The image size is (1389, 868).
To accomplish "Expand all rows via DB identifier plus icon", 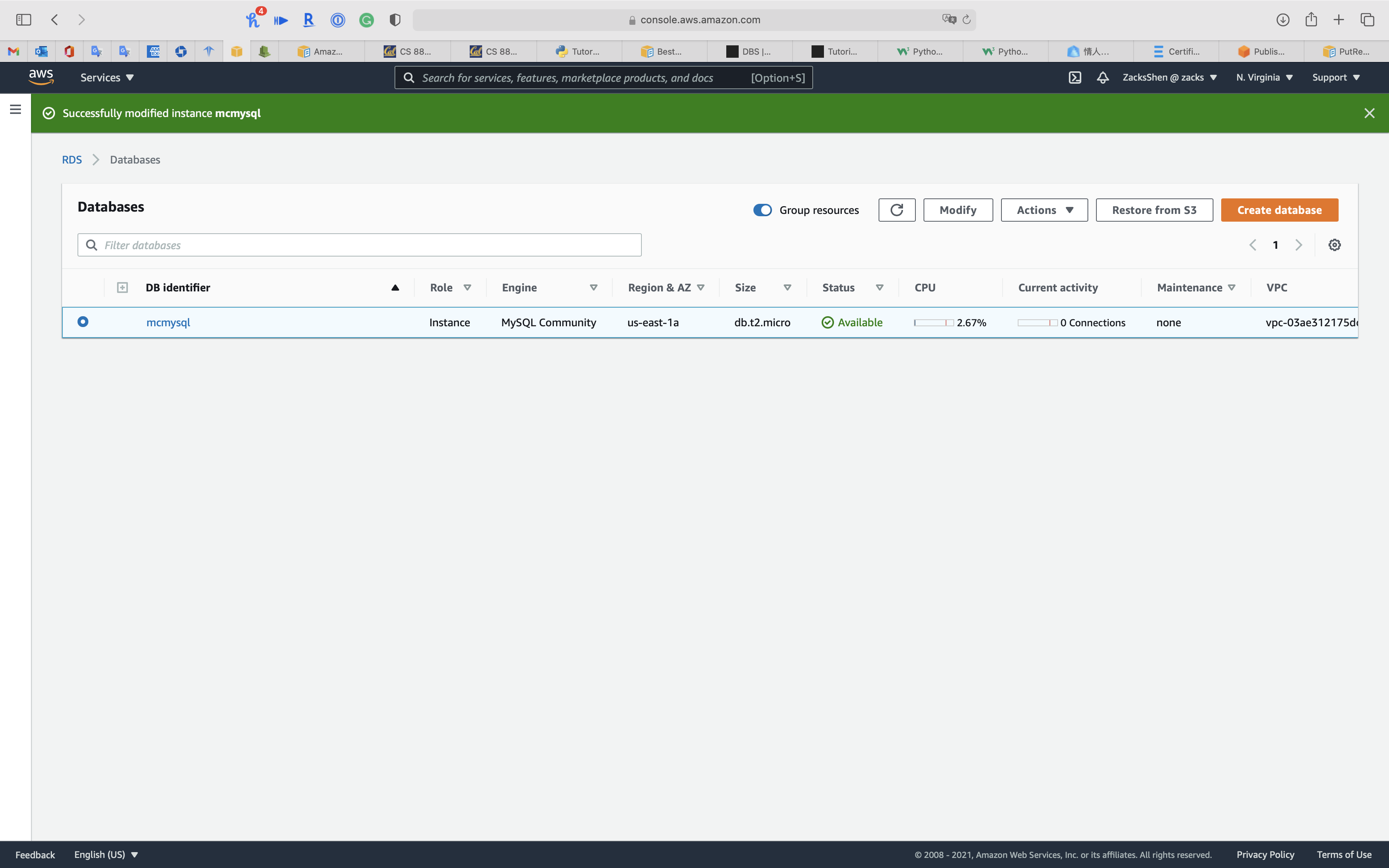I will (122, 288).
